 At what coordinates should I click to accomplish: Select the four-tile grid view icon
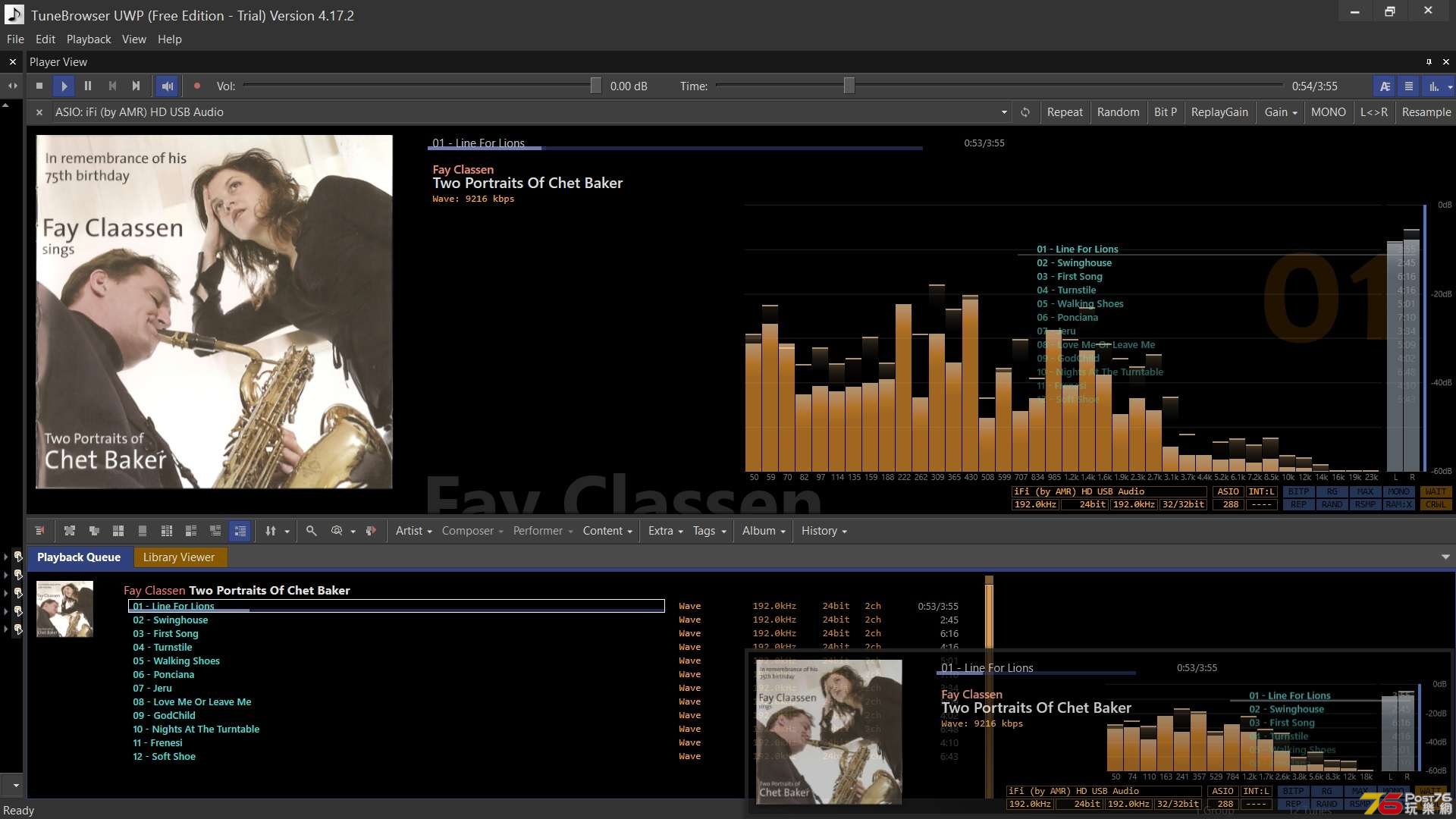[x=118, y=531]
